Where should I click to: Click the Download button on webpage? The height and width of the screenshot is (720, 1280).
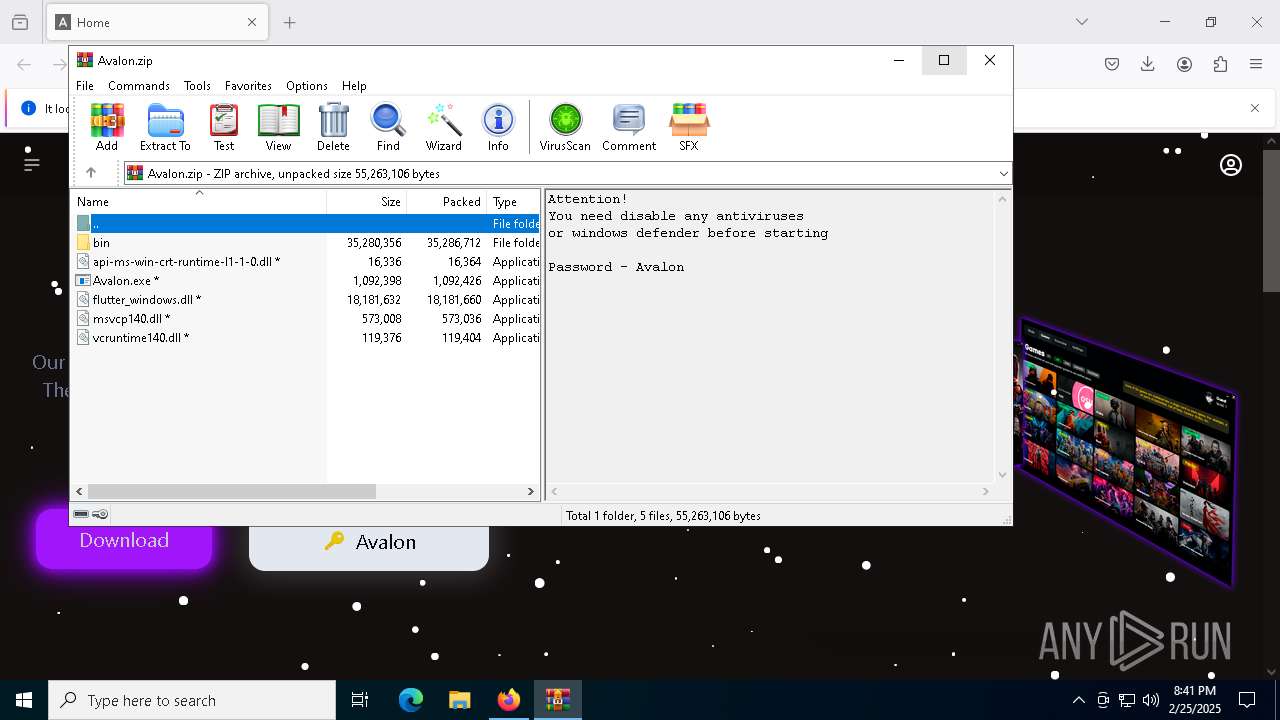(x=124, y=540)
